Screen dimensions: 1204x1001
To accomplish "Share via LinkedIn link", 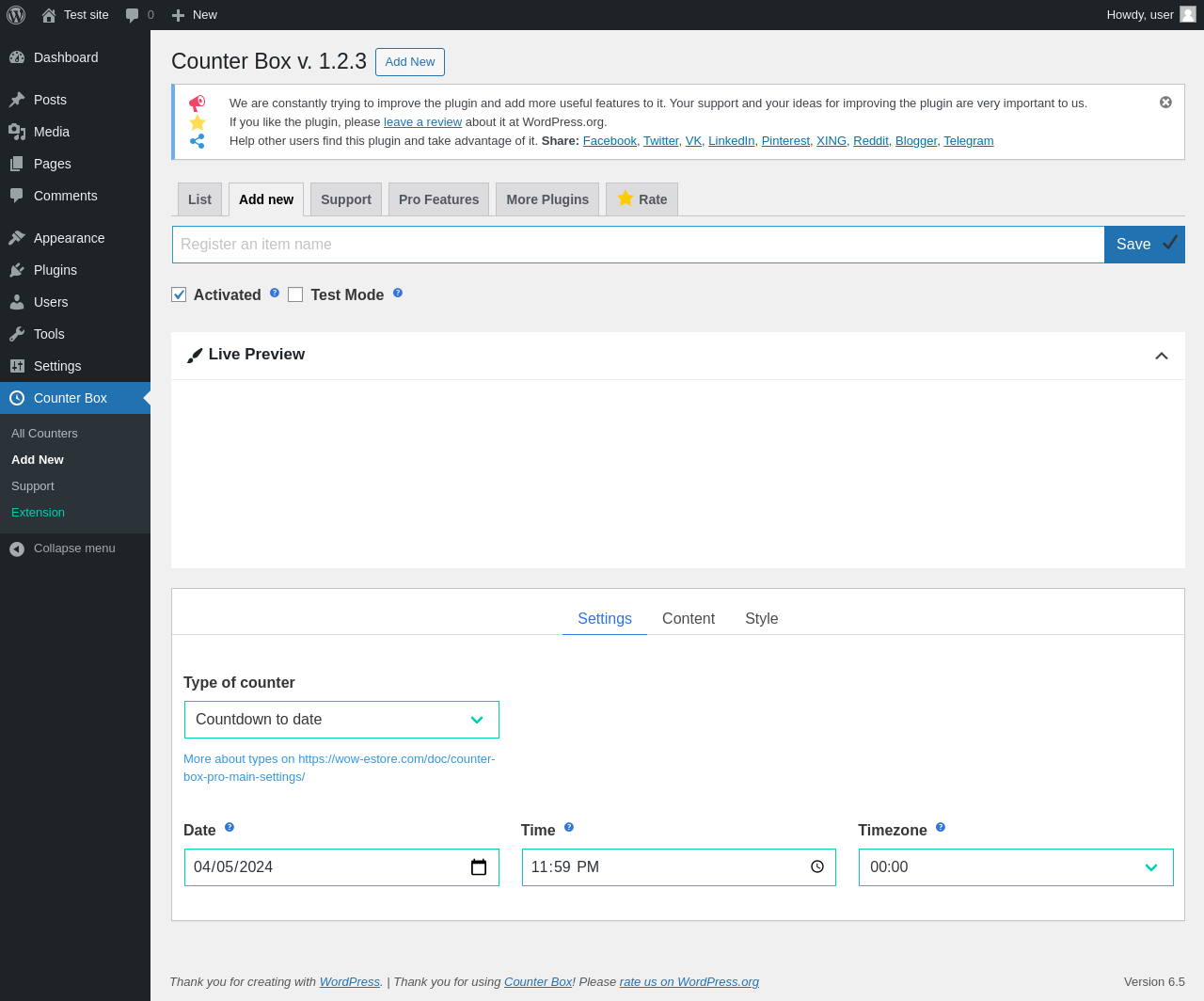I will (732, 141).
